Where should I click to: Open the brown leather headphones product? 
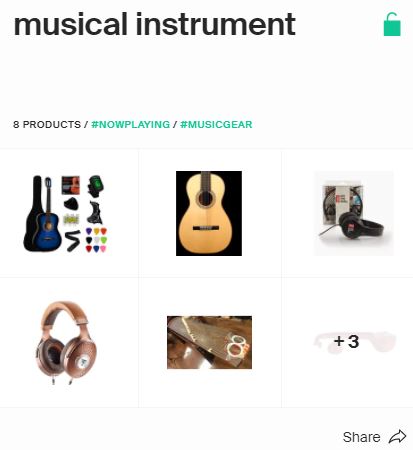point(66,343)
